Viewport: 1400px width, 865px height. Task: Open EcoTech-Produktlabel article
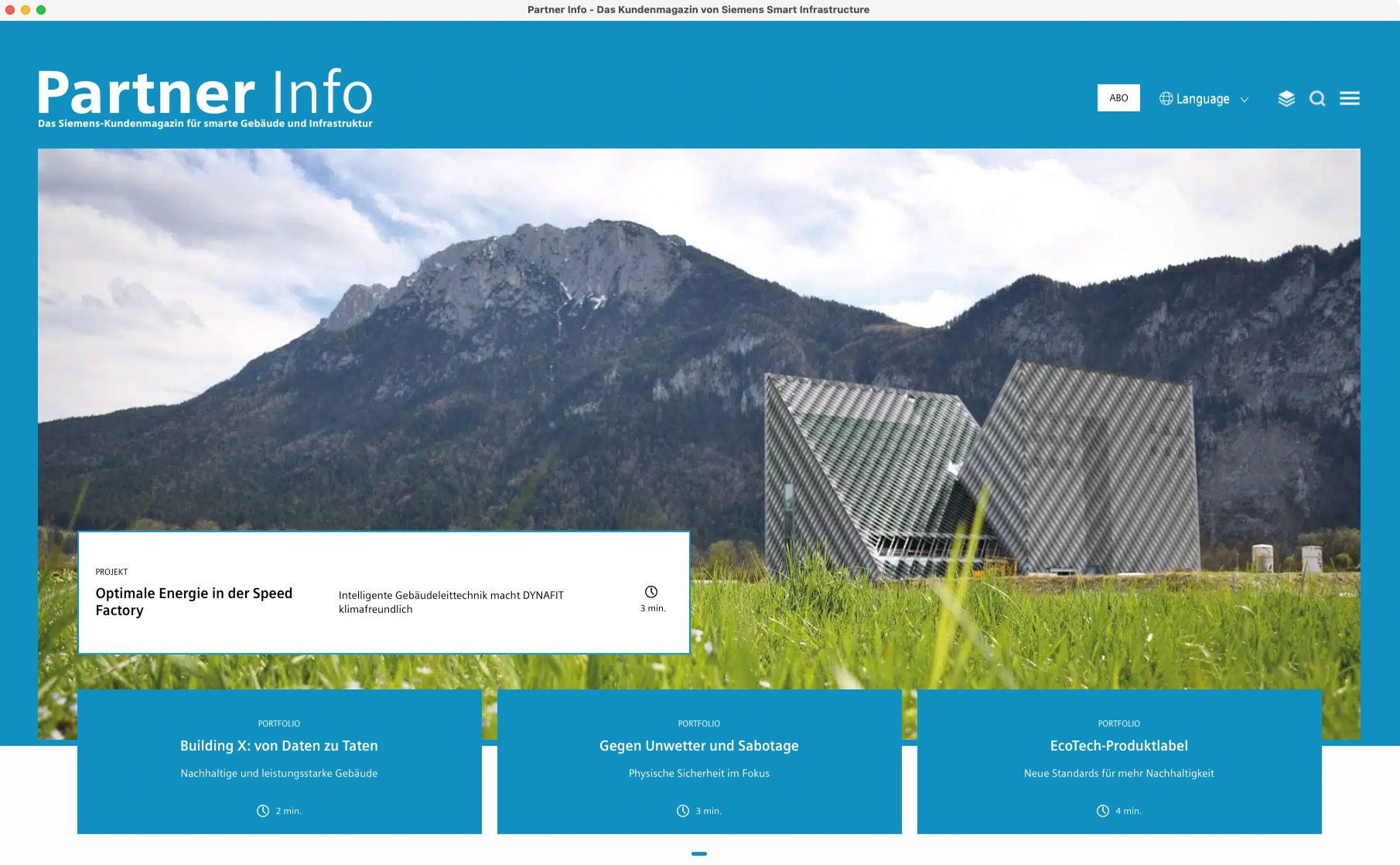[1118, 746]
